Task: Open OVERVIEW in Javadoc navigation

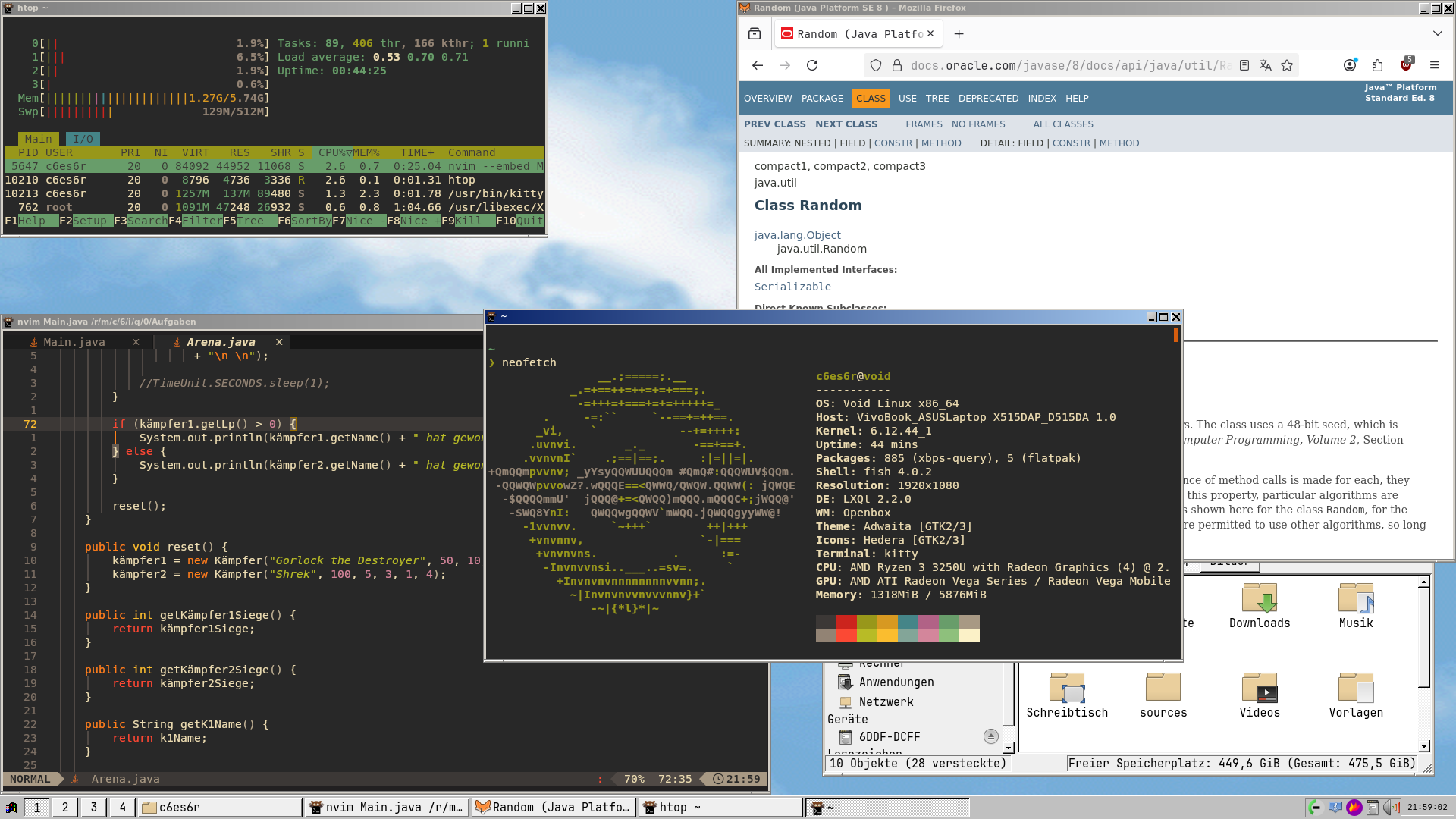Action: coord(767,99)
